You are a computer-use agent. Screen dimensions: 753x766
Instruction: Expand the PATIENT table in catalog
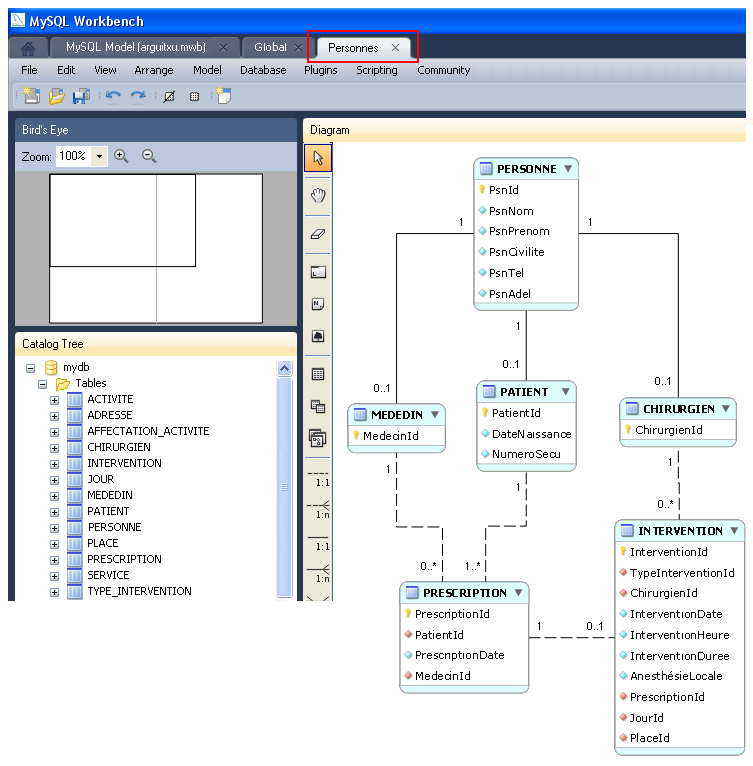point(54,512)
